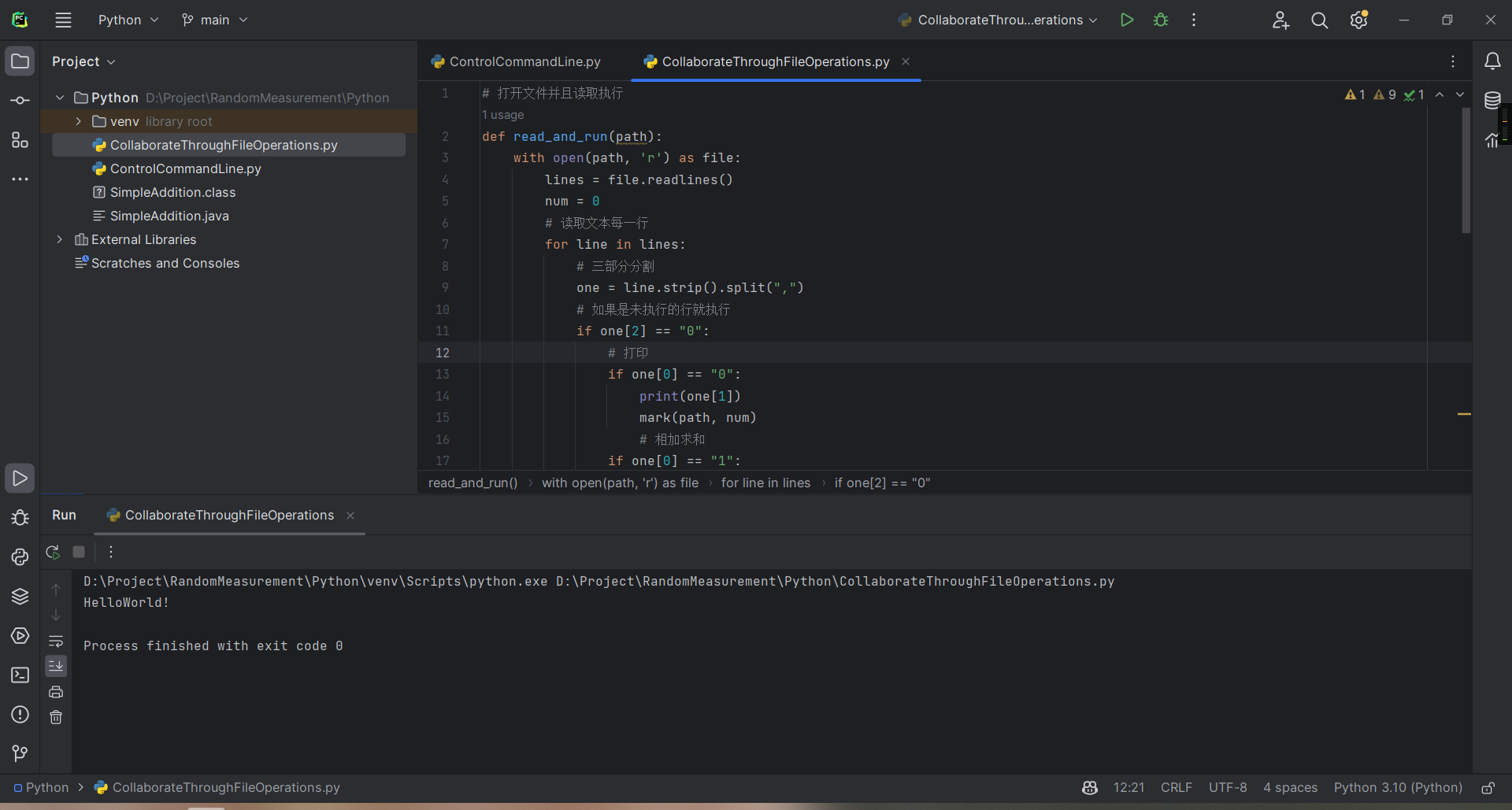Stop the running process
The image size is (1512, 810).
coord(79,552)
